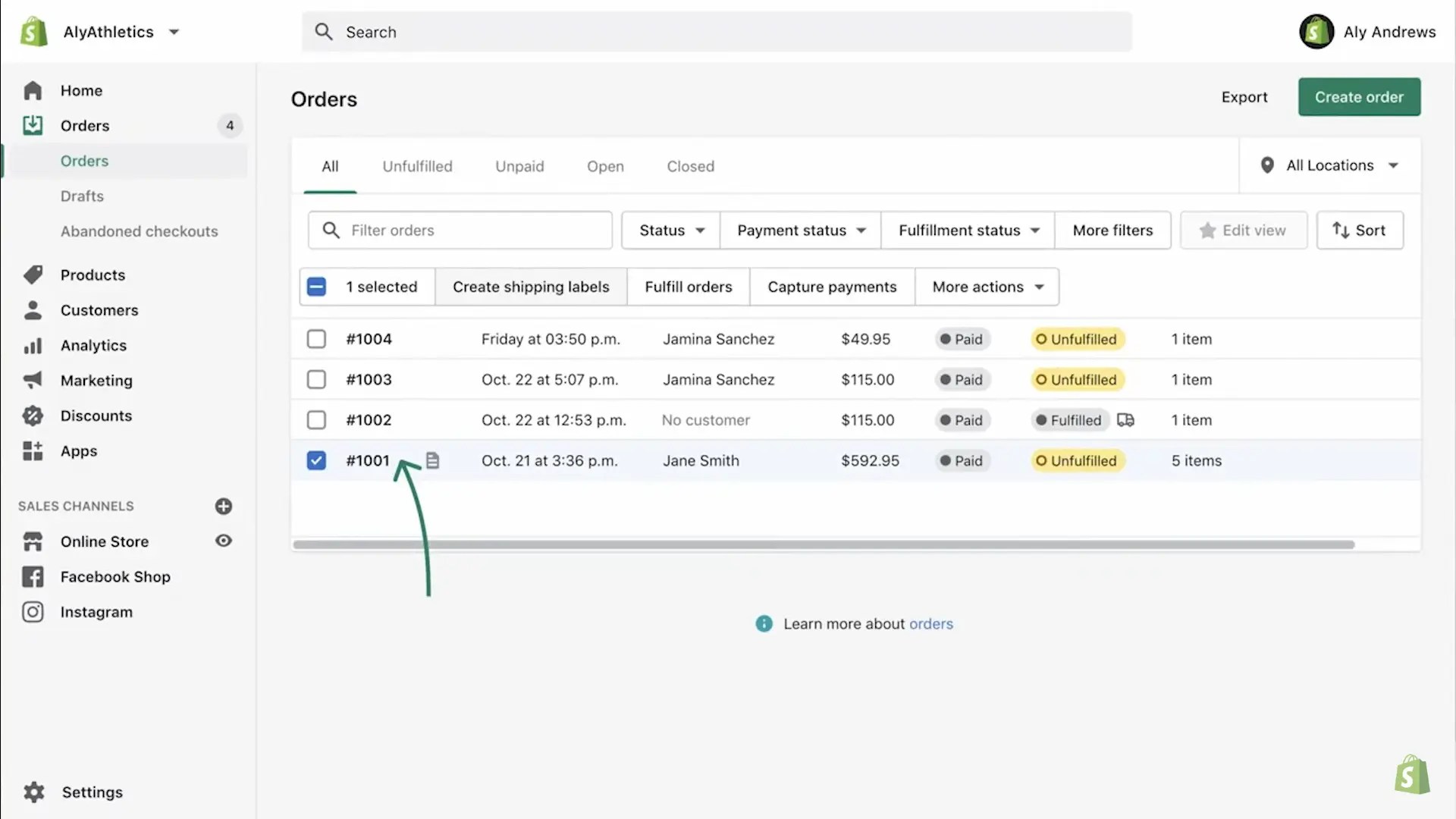Expand the Fulfillment status dropdown
The height and width of the screenshot is (819, 1456).
967,230
